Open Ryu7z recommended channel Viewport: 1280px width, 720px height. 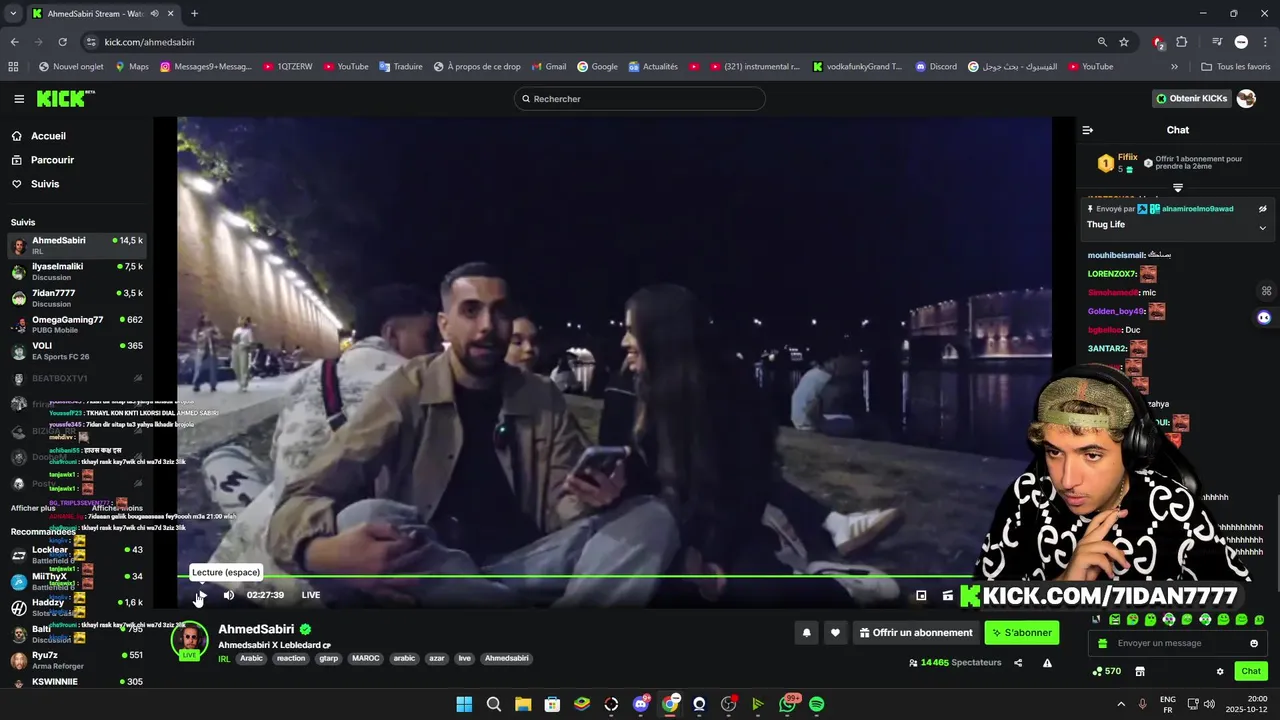[77, 661]
